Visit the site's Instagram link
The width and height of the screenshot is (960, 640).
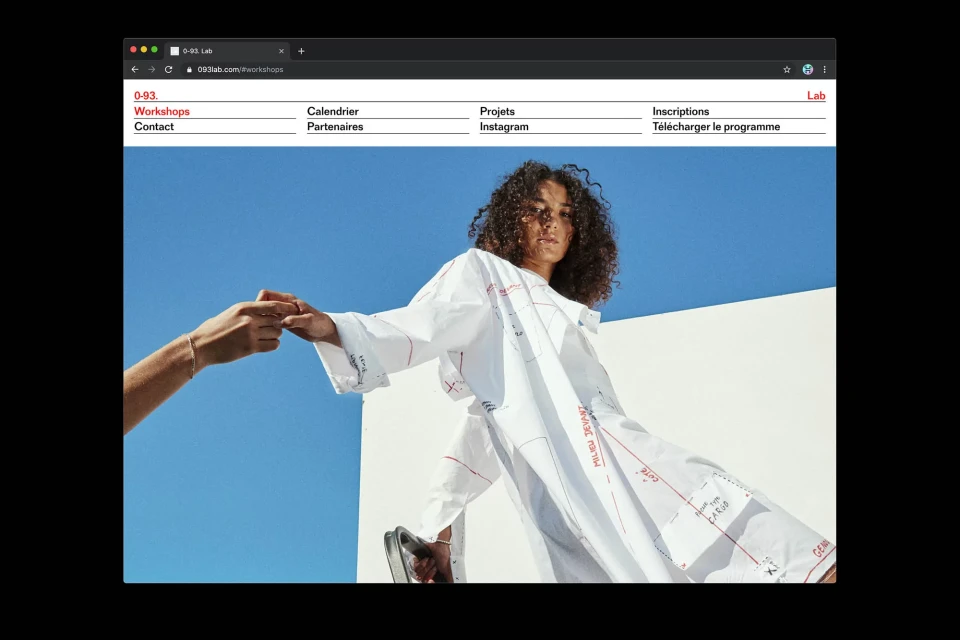[x=503, y=126]
